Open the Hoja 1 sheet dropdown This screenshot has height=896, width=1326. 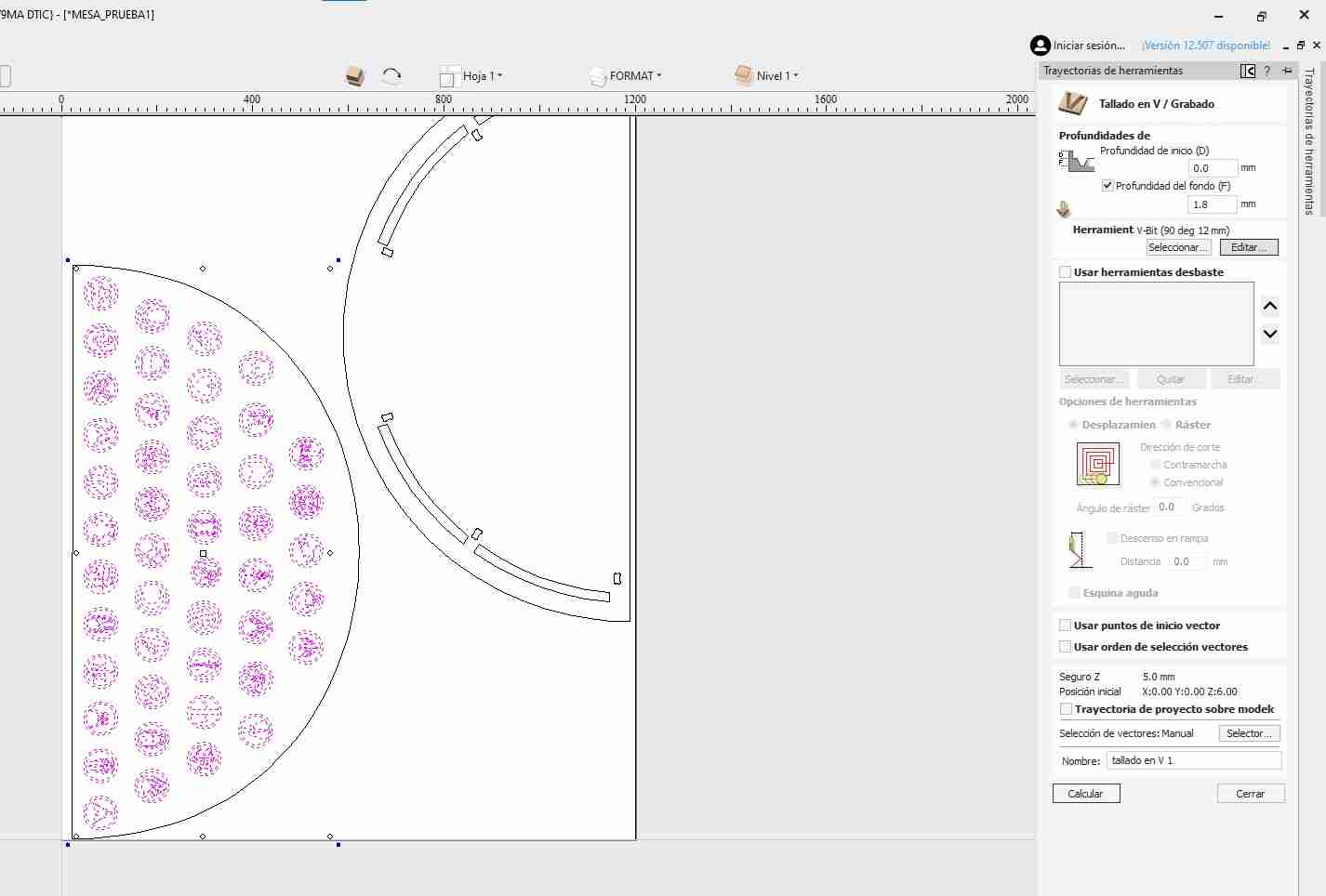[471, 76]
